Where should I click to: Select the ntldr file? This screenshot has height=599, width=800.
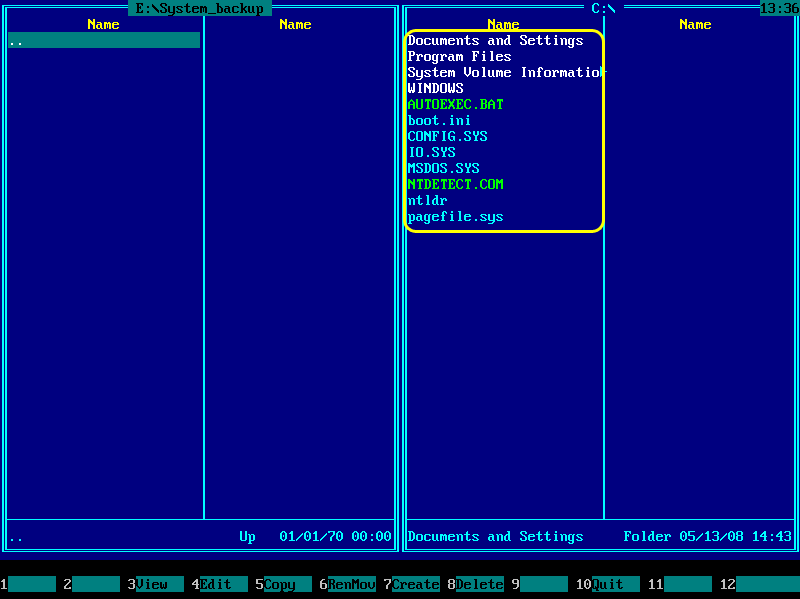point(427,200)
